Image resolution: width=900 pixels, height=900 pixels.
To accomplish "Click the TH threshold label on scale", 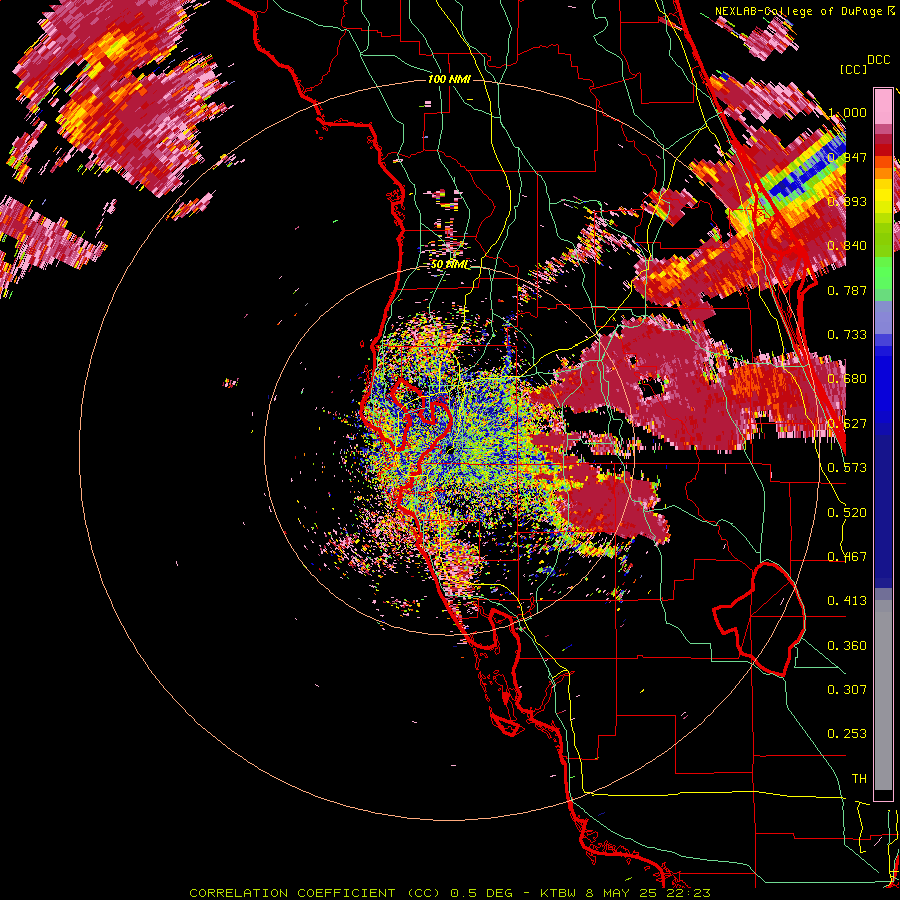I will tap(859, 779).
